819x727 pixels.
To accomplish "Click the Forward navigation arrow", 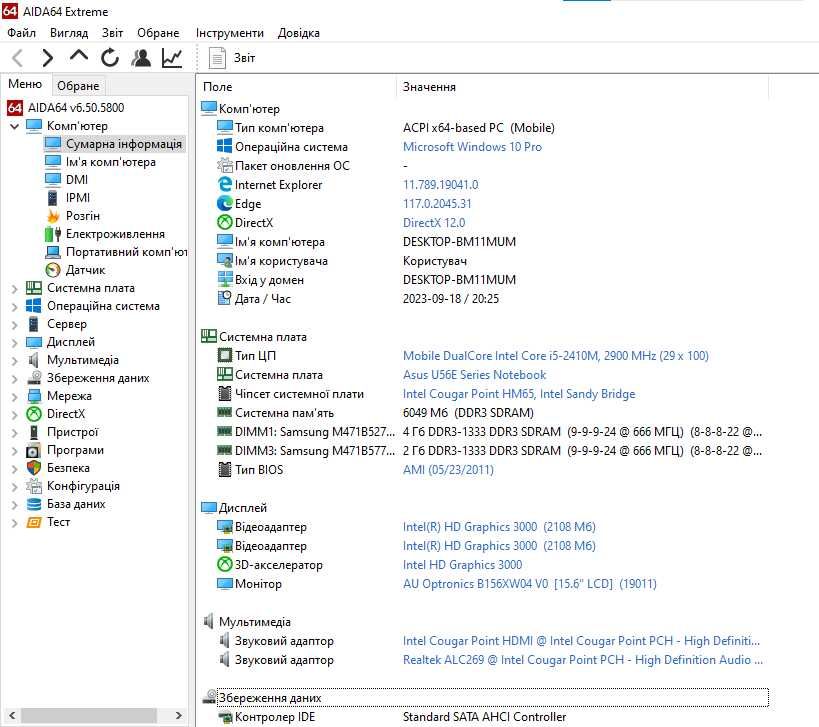I will click(x=48, y=57).
